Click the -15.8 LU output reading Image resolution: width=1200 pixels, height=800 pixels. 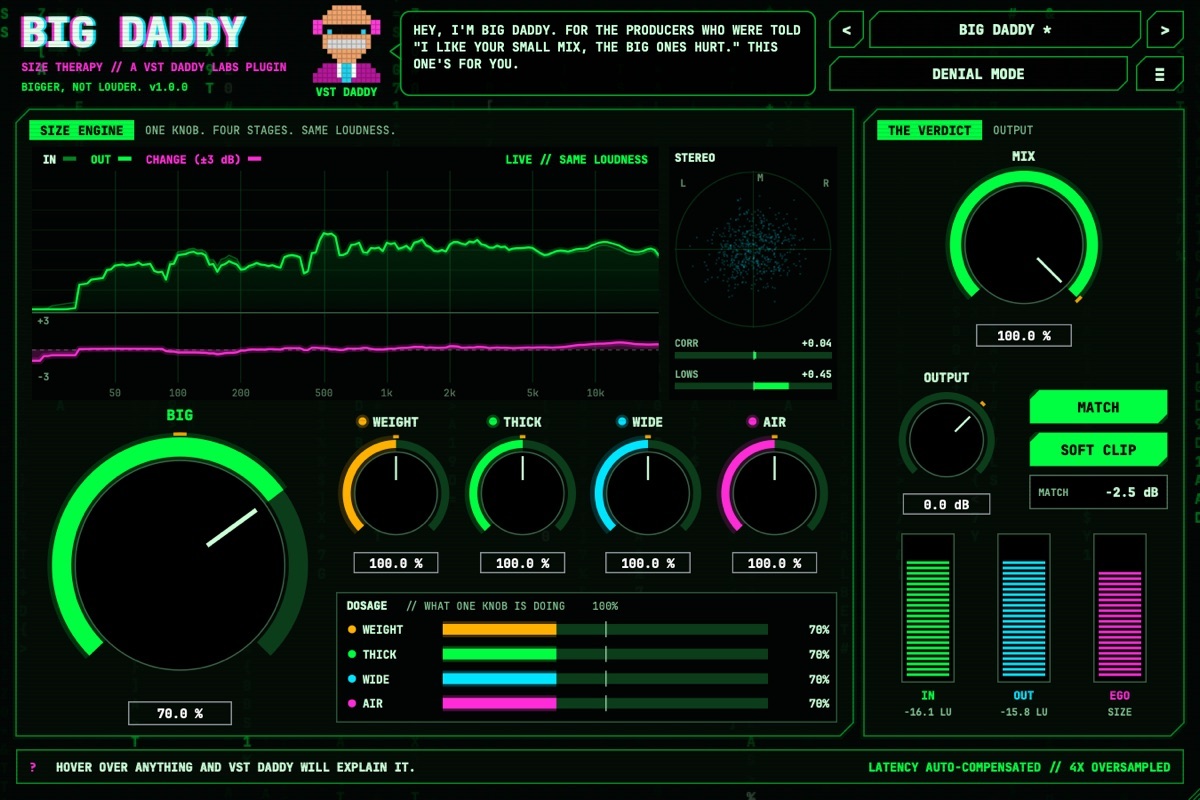tap(1024, 712)
